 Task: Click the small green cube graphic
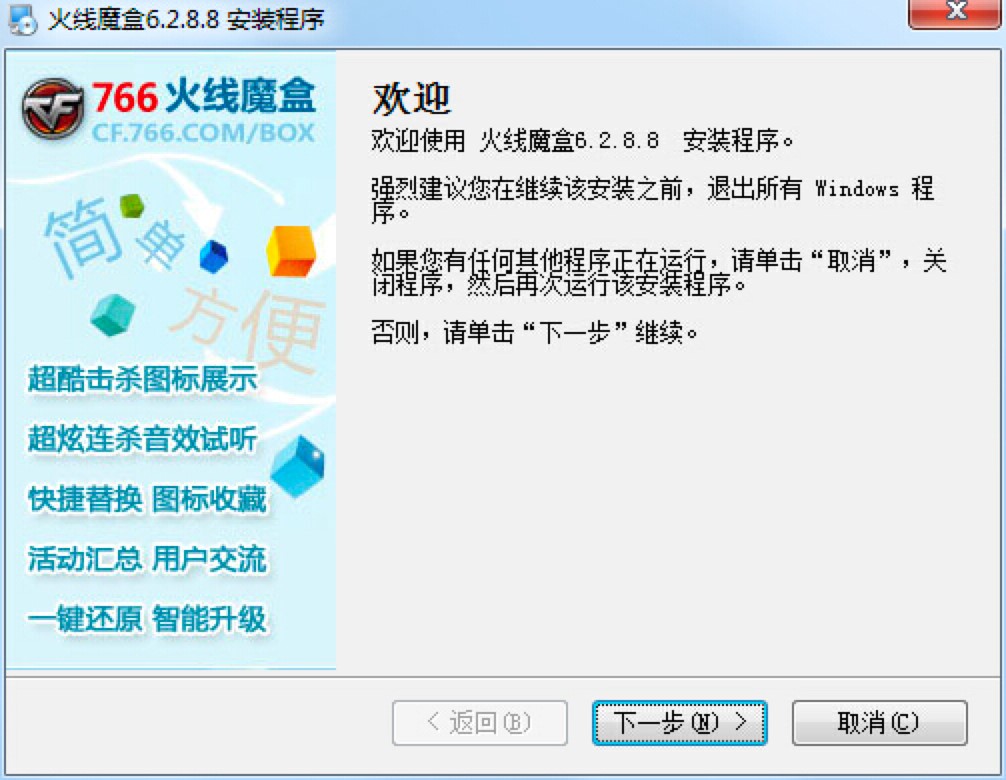coord(132,207)
